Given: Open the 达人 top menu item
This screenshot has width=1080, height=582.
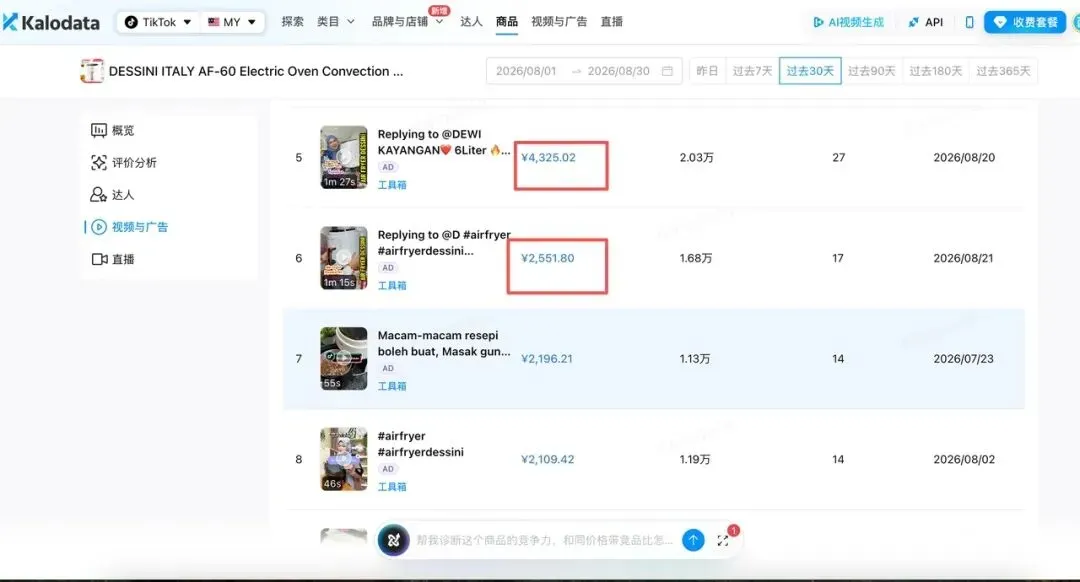Looking at the screenshot, I should pos(471,22).
